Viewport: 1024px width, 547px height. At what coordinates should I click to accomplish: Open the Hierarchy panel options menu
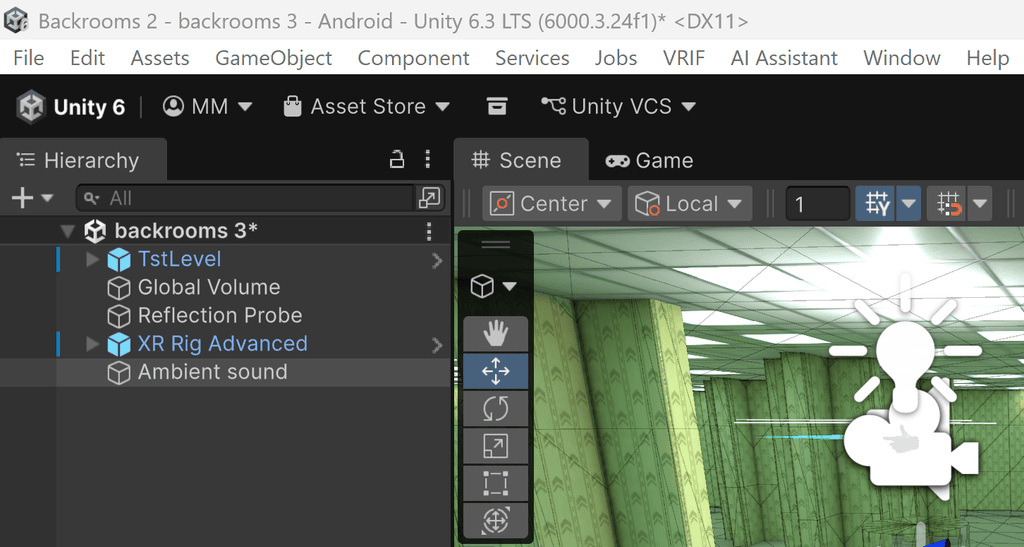tap(428, 159)
